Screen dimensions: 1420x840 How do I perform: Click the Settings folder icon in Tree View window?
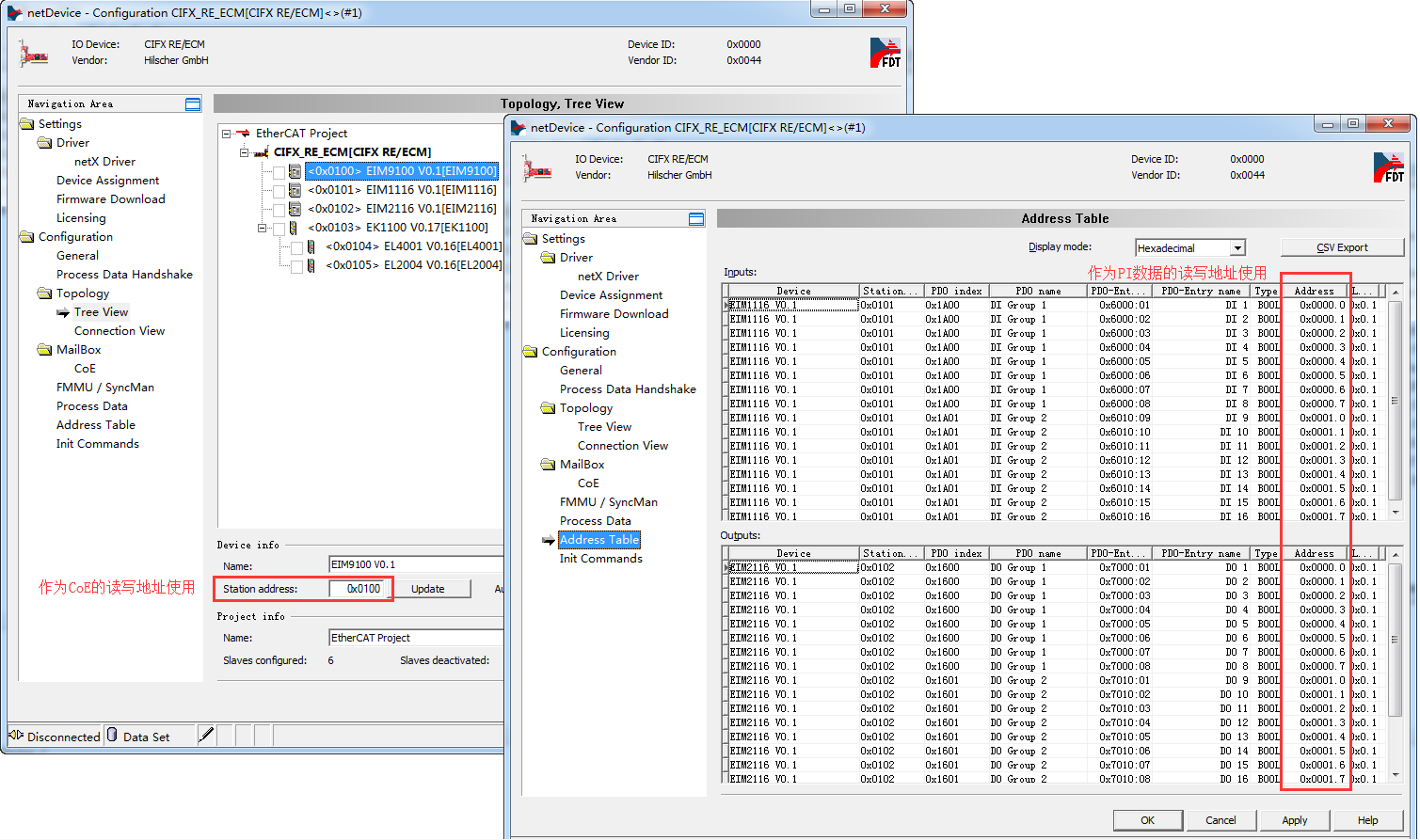[27, 124]
